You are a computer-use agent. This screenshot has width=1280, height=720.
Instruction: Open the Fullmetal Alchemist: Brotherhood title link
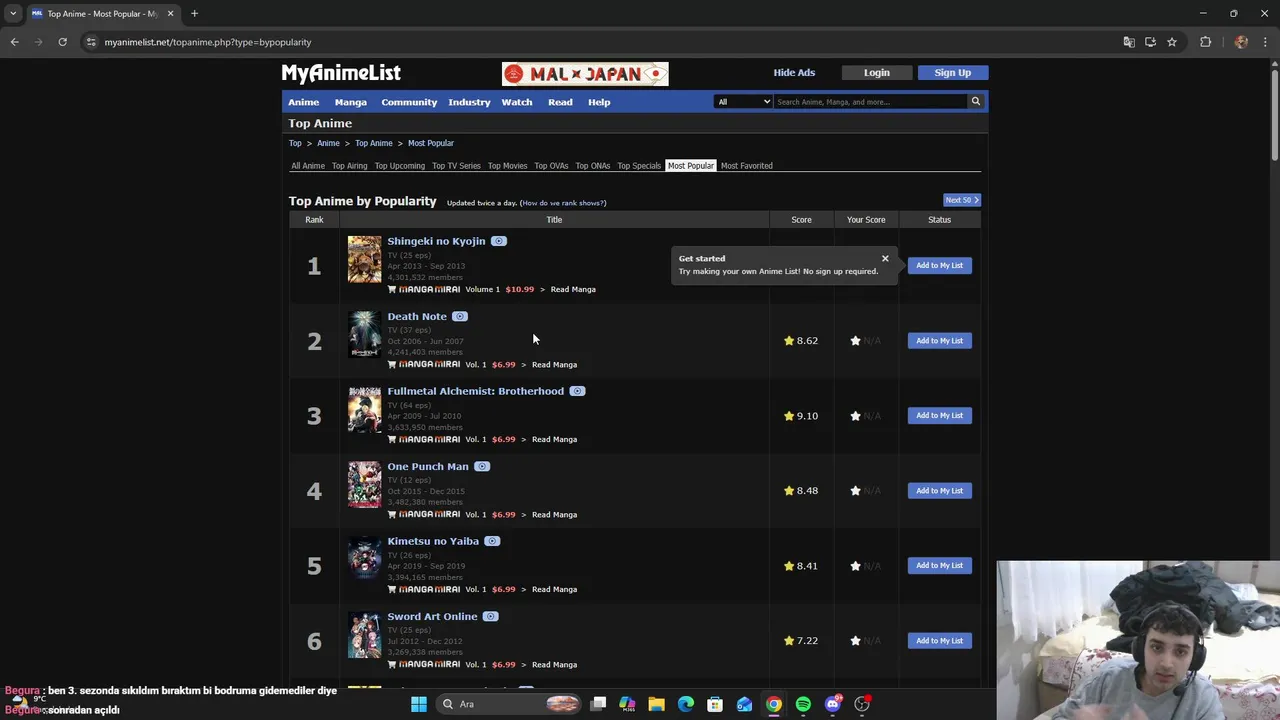(476, 391)
